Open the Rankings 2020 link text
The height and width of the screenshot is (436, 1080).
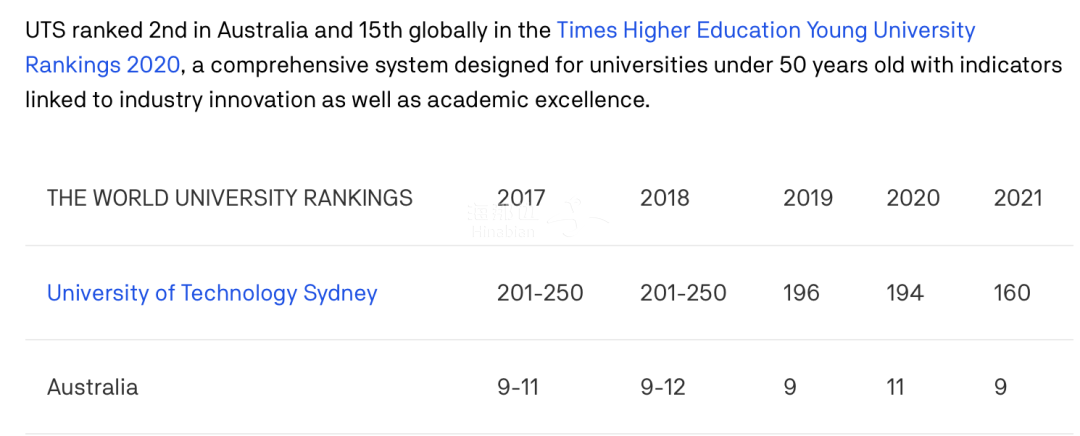103,65
